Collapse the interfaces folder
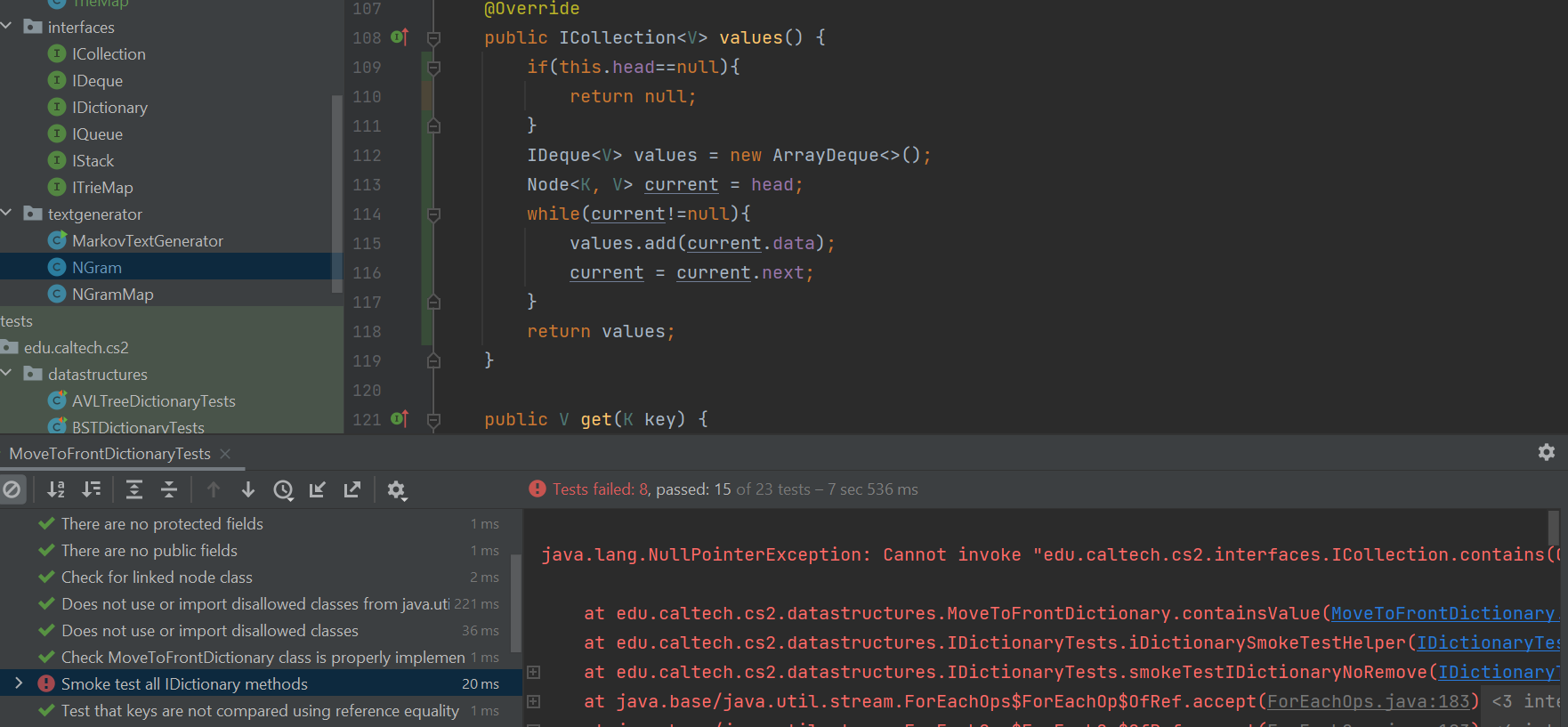Viewport: 1568px width, 727px height. [x=7, y=27]
